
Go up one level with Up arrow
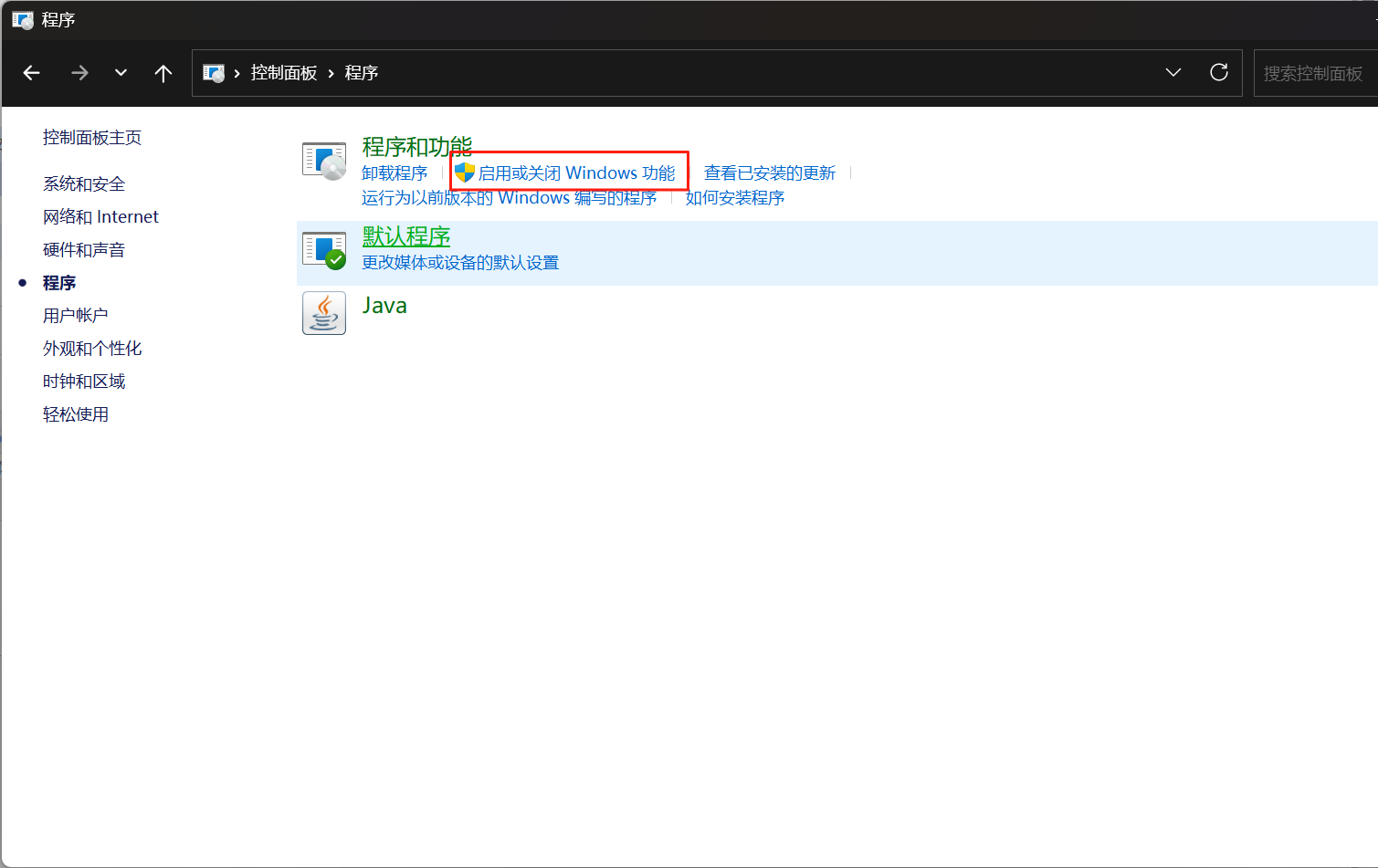click(x=163, y=73)
